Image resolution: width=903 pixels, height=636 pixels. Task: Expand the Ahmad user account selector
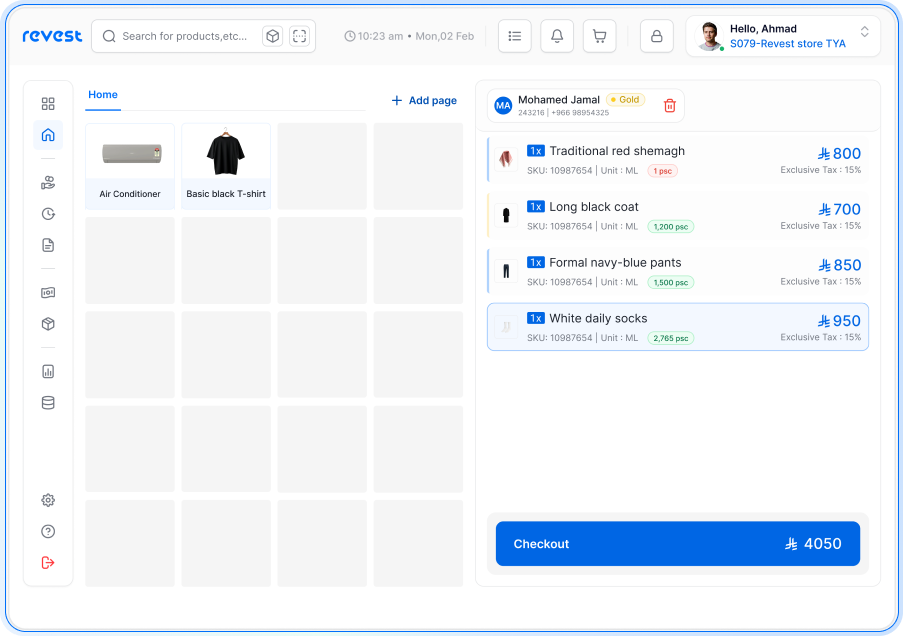point(864,32)
